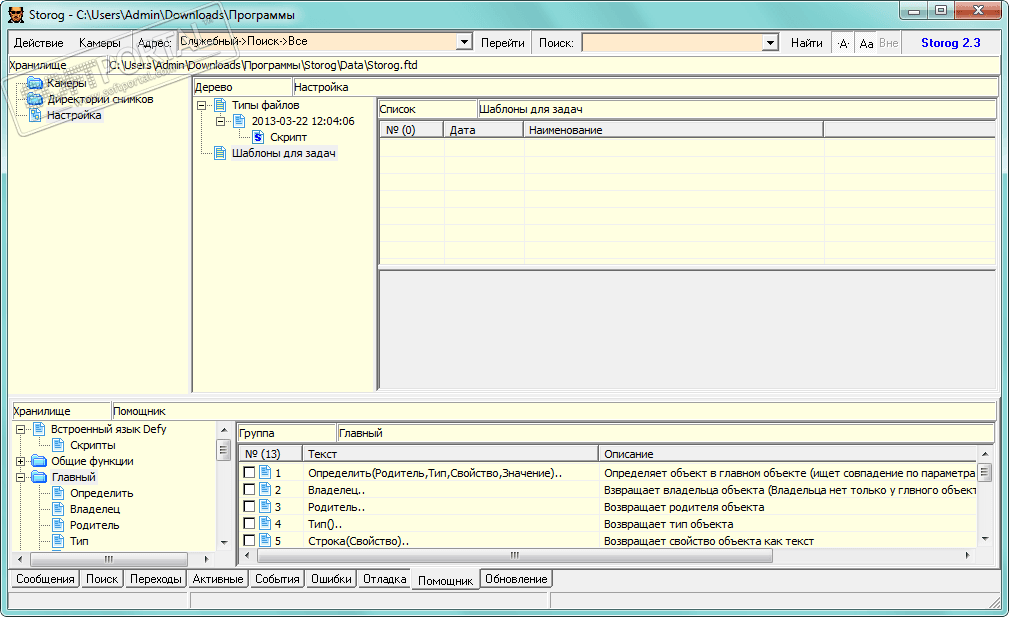Click the document icon in table row 1

click(x=265, y=472)
